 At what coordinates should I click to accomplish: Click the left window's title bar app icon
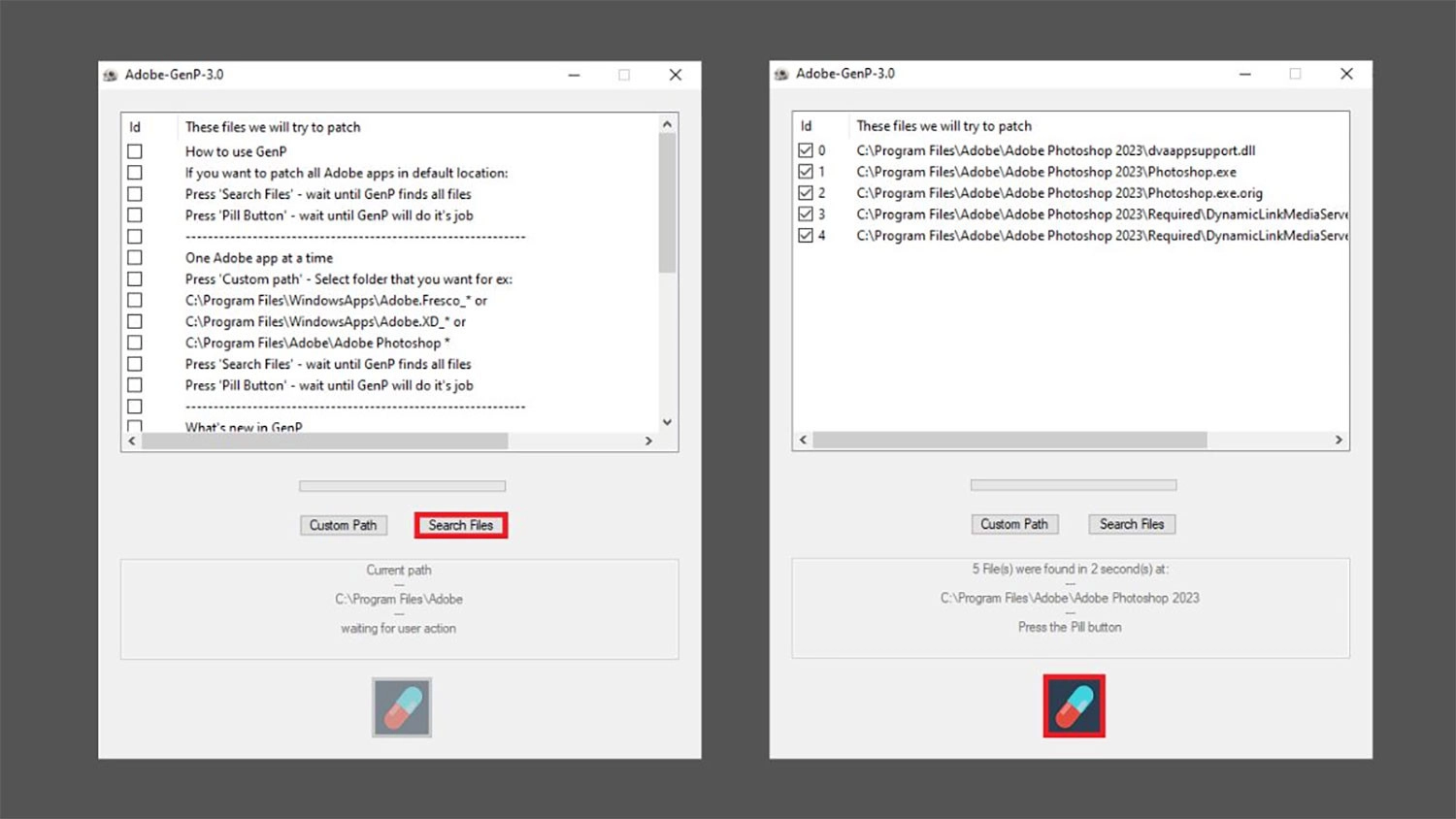(111, 75)
